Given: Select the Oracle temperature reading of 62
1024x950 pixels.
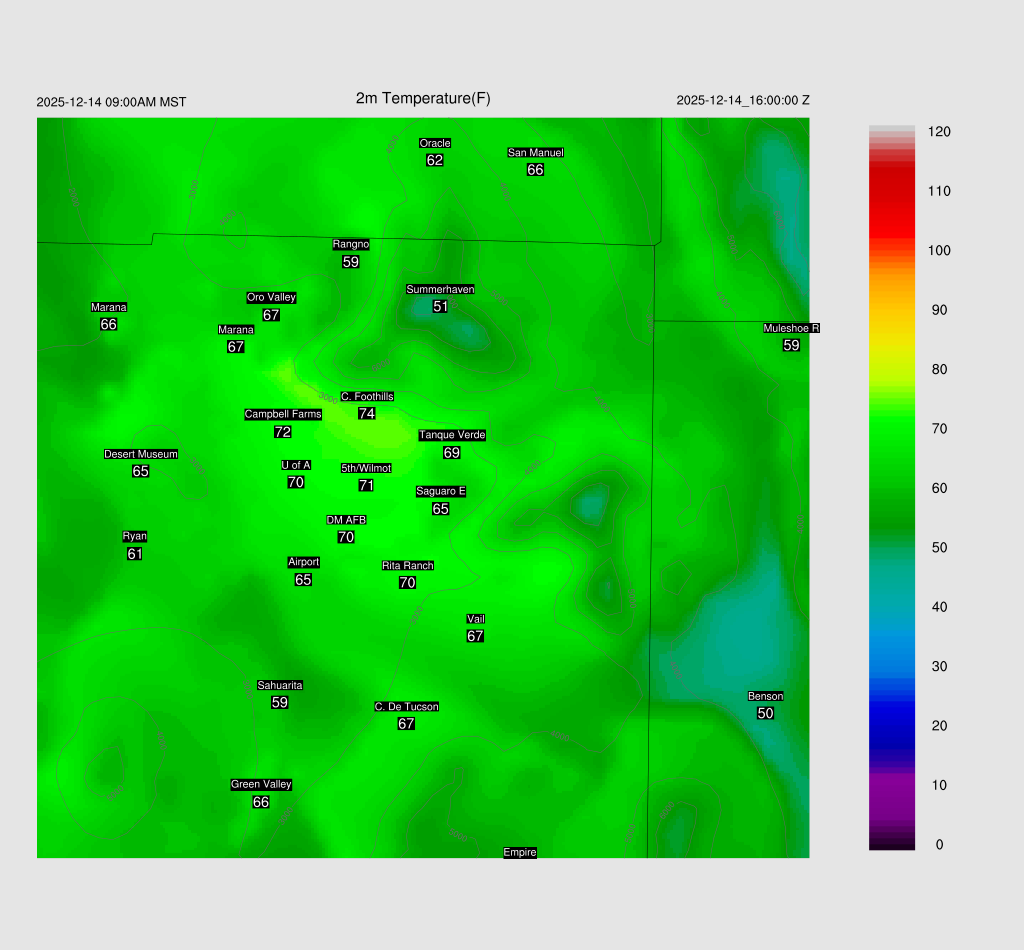Looking at the screenshot, I should [434, 160].
